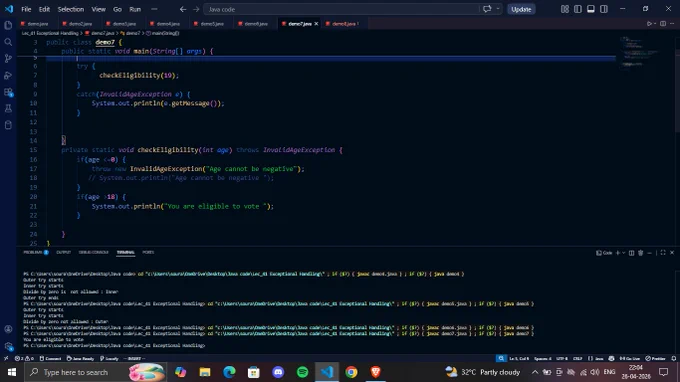Image resolution: width=680 pixels, height=382 pixels.
Task: Open the Output panel tab
Action: 63,252
